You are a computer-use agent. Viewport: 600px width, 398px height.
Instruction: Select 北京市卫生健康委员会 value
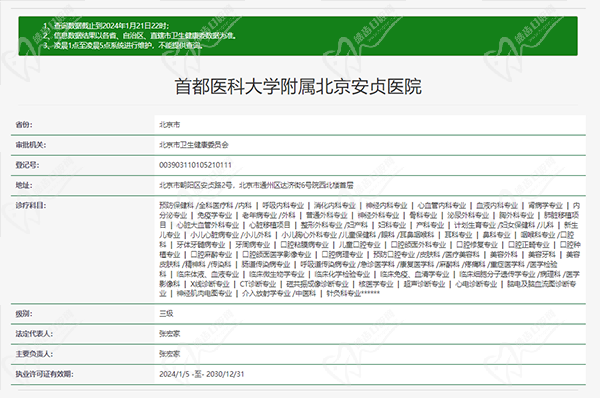click(x=194, y=145)
